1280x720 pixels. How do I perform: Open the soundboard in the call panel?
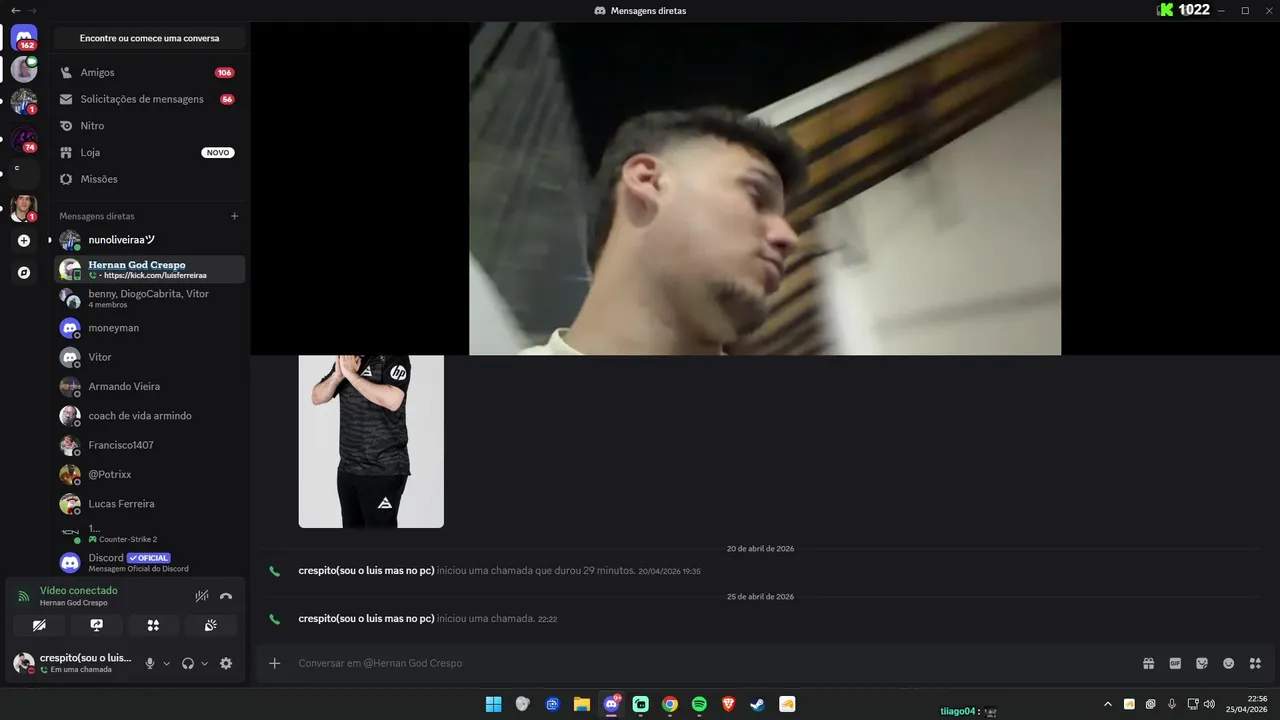[x=210, y=625]
